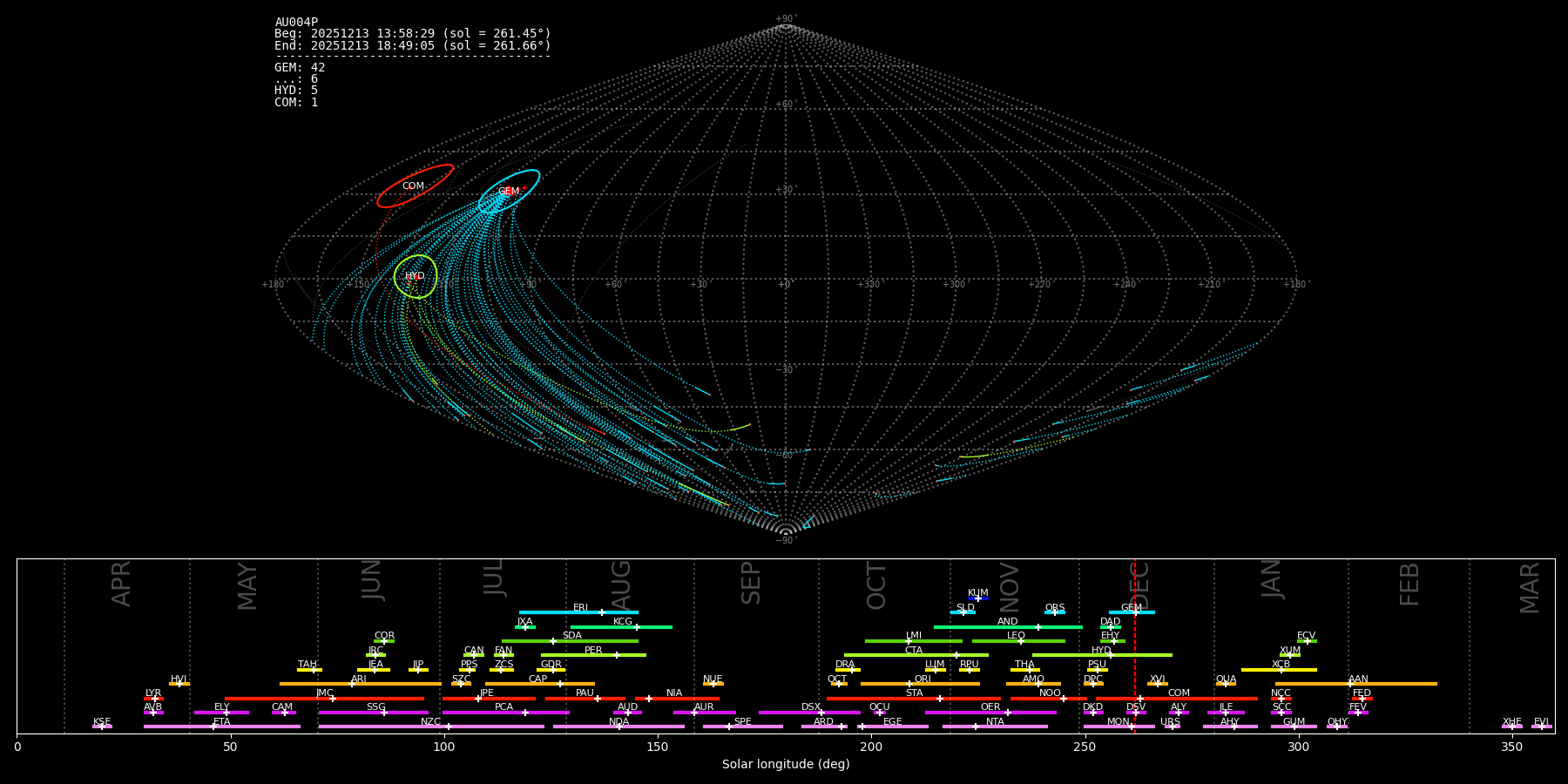Click the COM shower label in the timeline
The width and height of the screenshot is (1568, 784).
[1179, 693]
